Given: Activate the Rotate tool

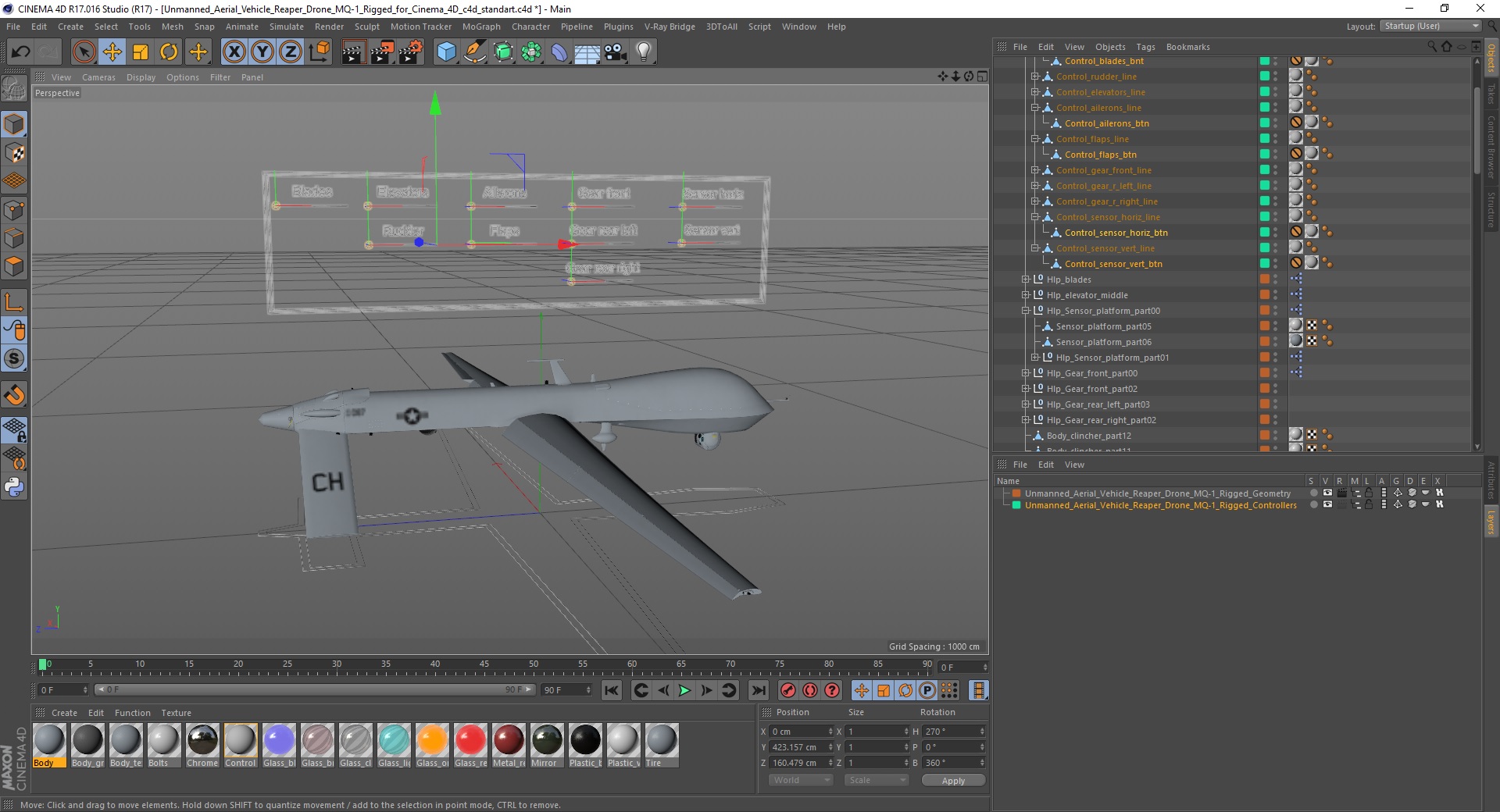Looking at the screenshot, I should point(169,52).
